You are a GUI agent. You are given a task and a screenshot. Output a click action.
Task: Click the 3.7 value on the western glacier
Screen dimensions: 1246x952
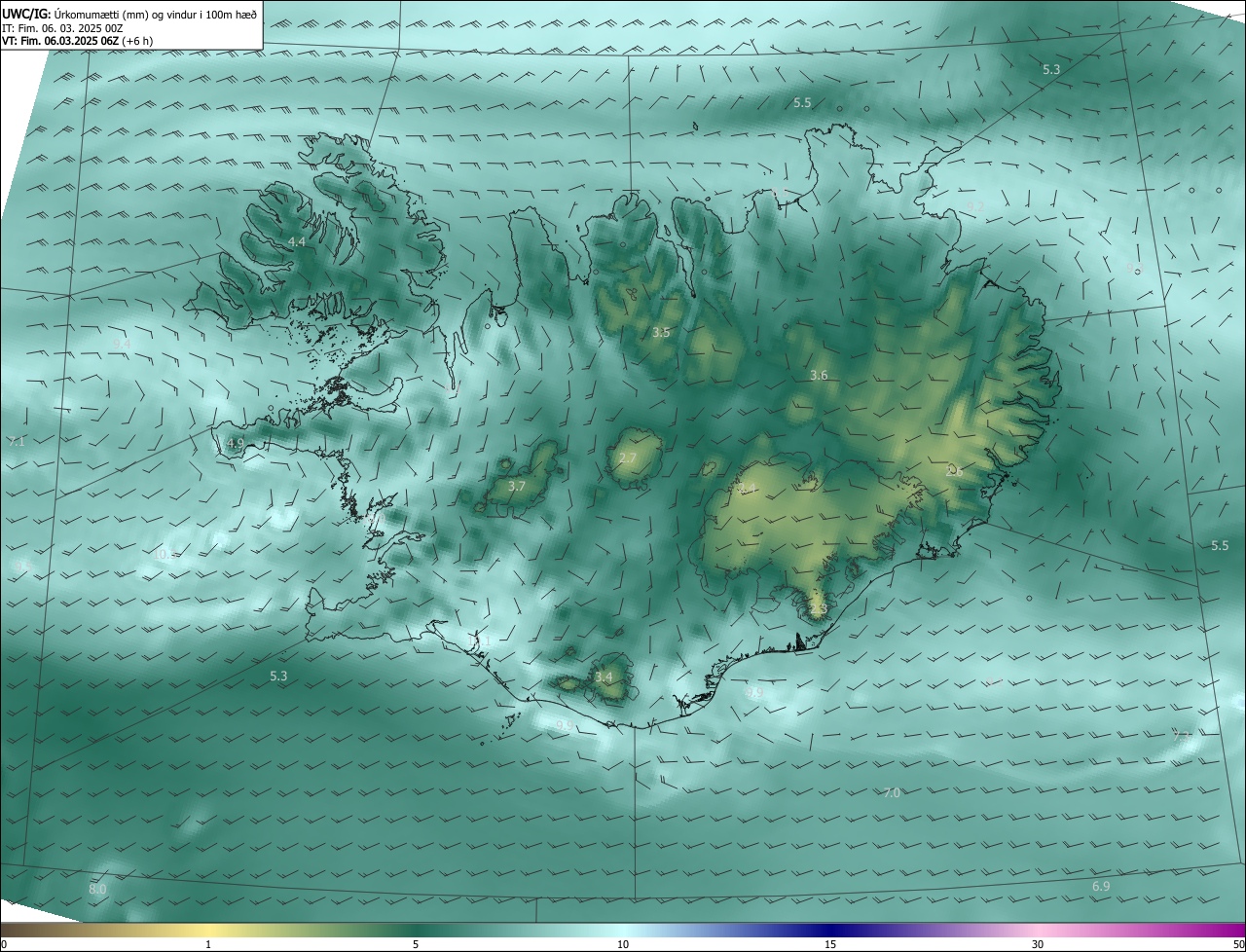[517, 487]
